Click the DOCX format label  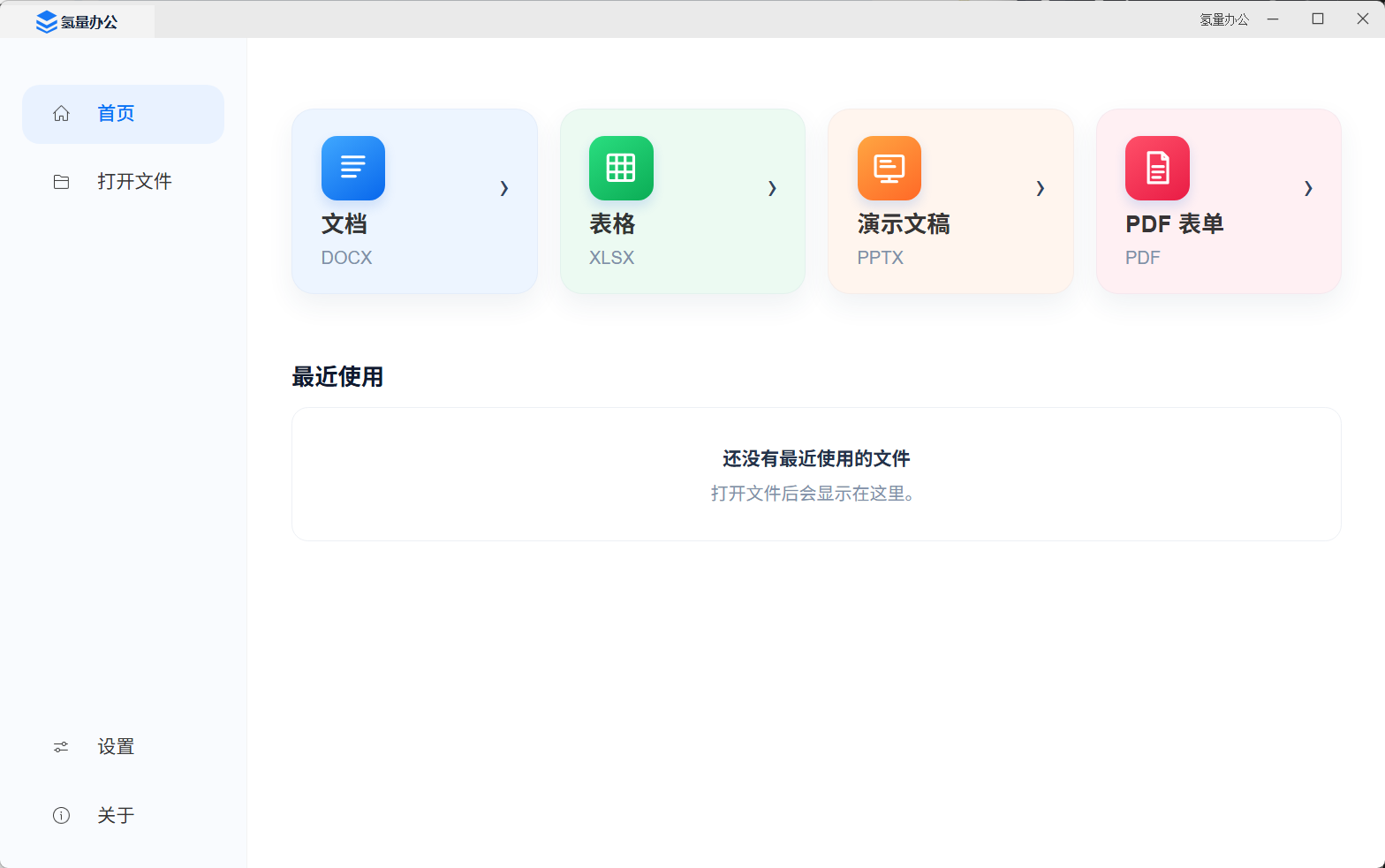347,258
